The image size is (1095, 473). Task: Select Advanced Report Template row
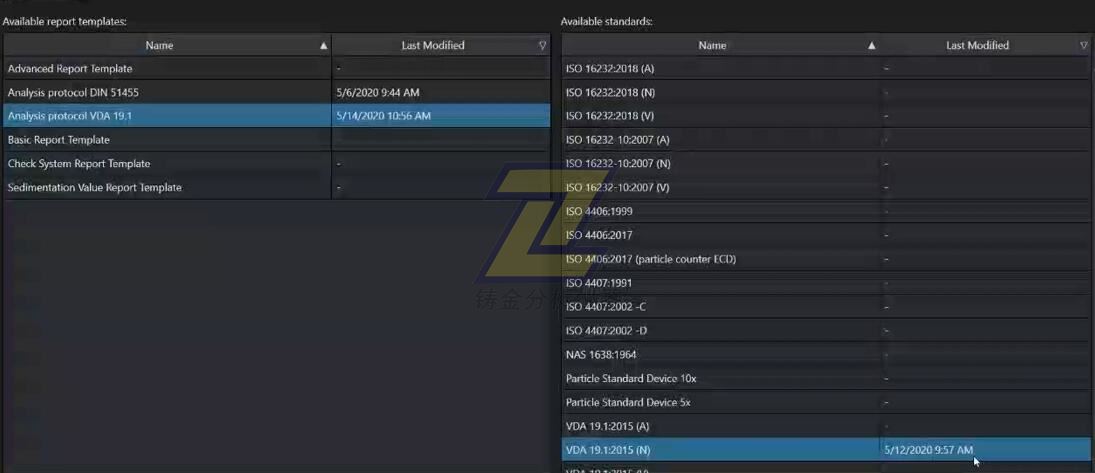[70, 69]
